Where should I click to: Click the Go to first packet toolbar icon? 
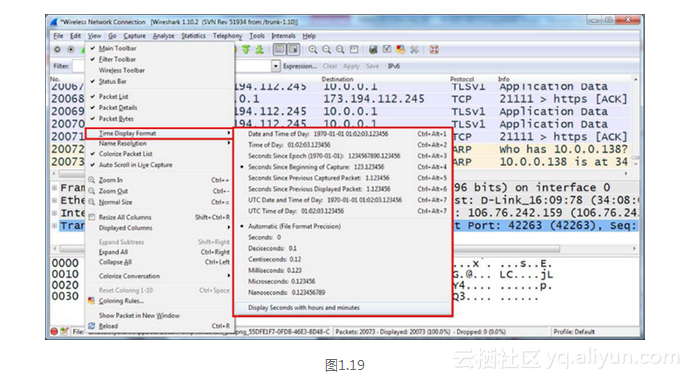point(246,49)
